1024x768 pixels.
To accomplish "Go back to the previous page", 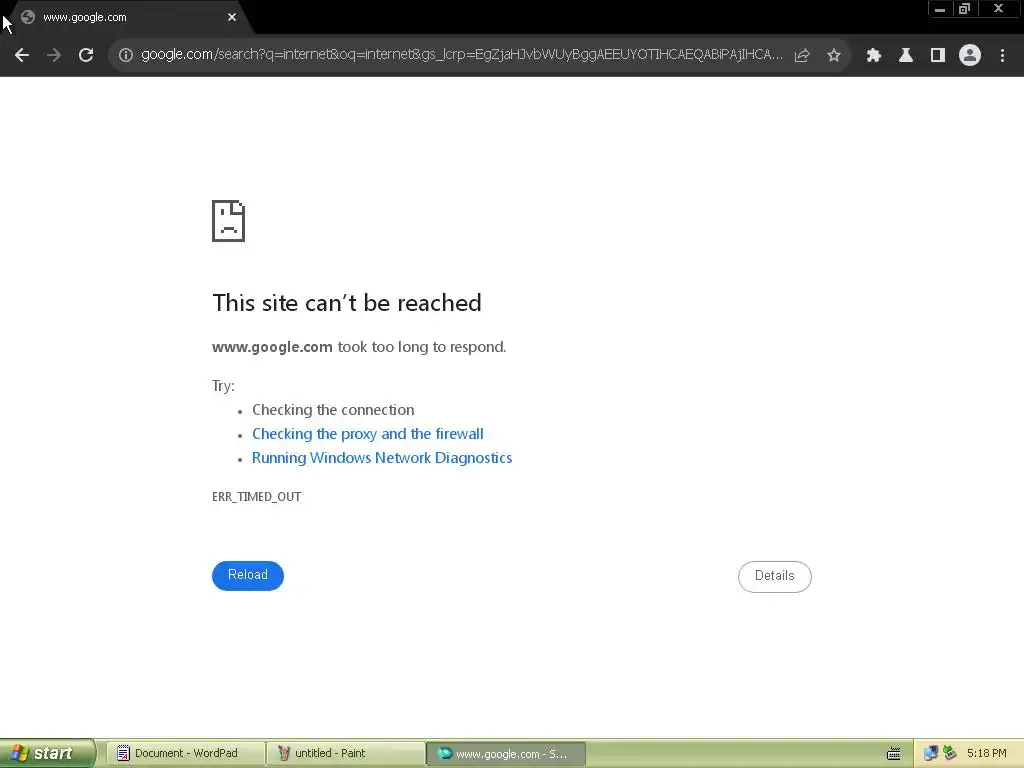I will tap(22, 56).
